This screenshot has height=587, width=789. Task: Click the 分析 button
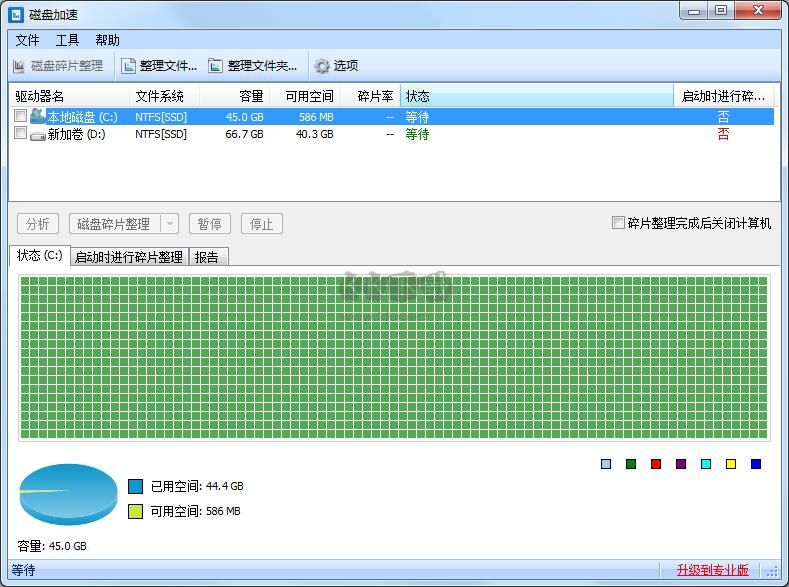(x=38, y=224)
